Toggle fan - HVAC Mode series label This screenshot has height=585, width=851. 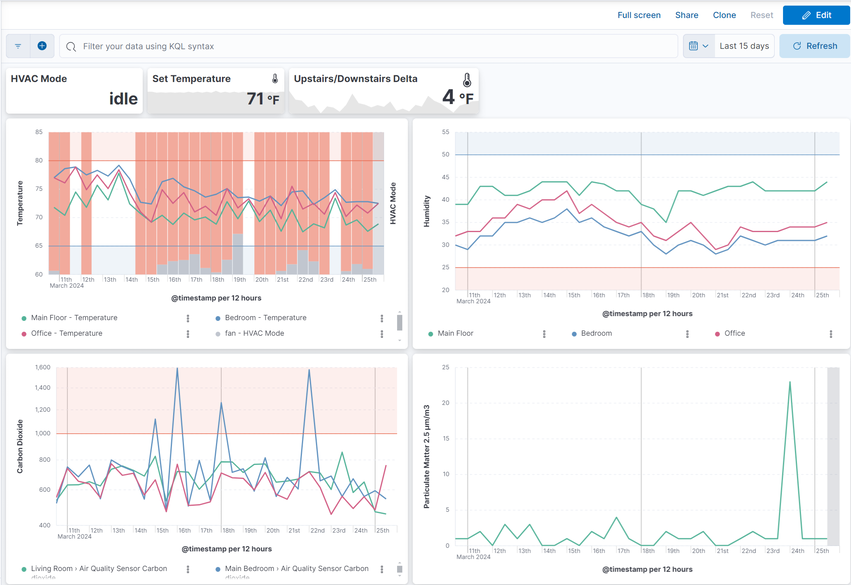255,333
